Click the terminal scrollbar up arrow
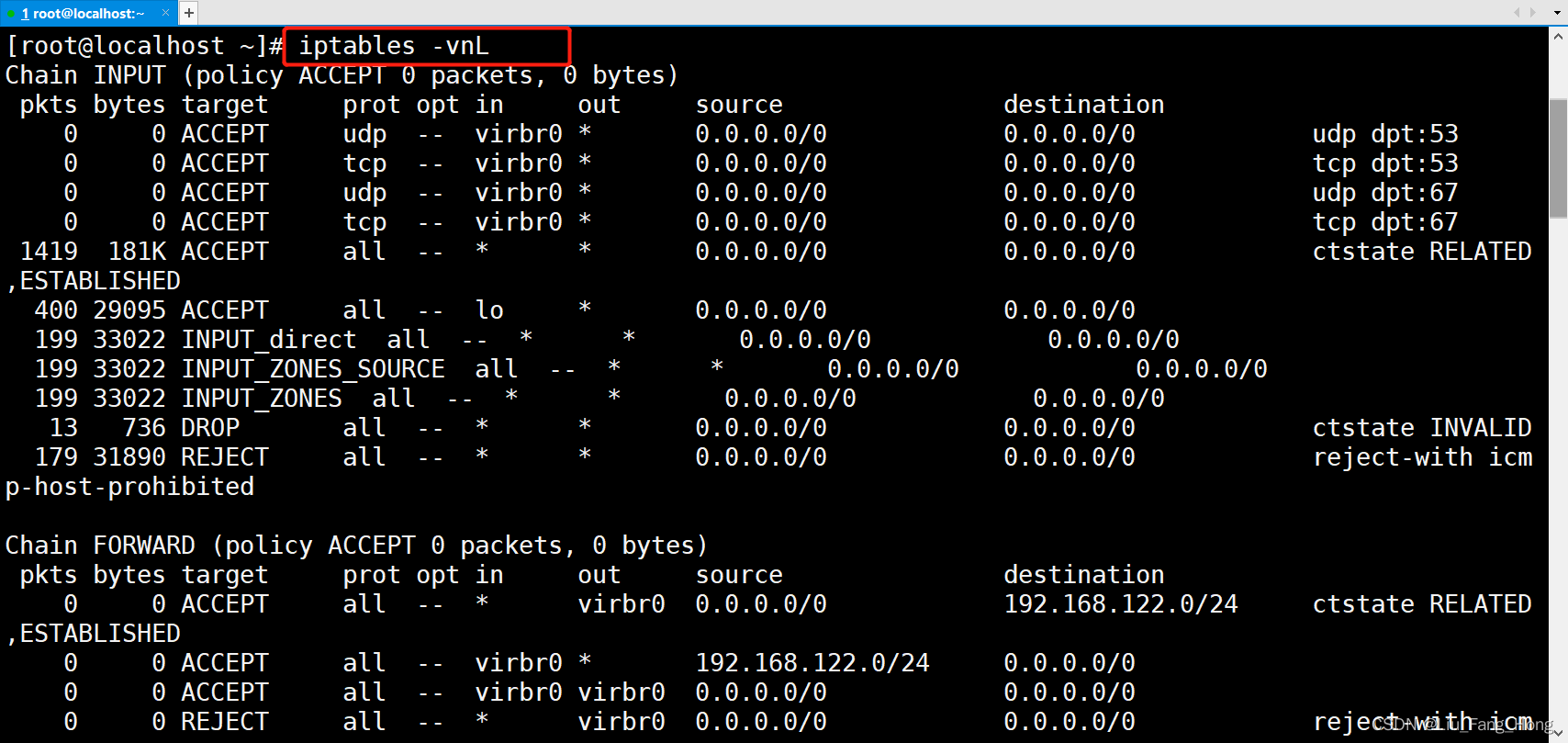 [x=1558, y=37]
